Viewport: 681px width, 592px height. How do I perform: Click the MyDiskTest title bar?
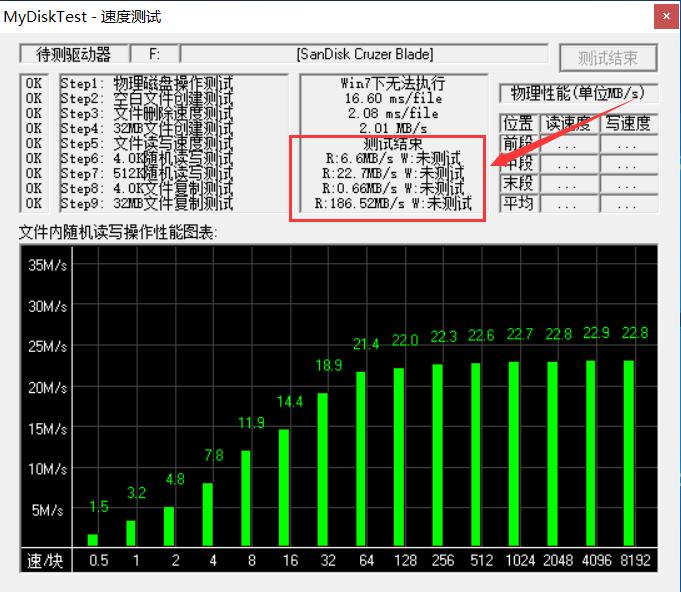pyautogui.click(x=300, y=16)
